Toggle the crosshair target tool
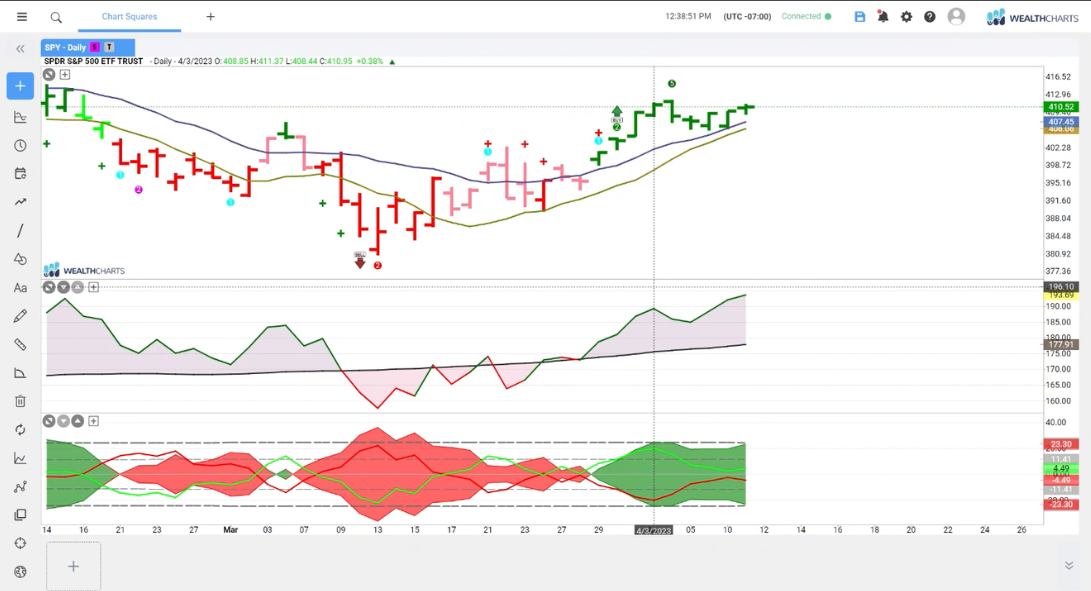1091x591 pixels. tap(20, 544)
